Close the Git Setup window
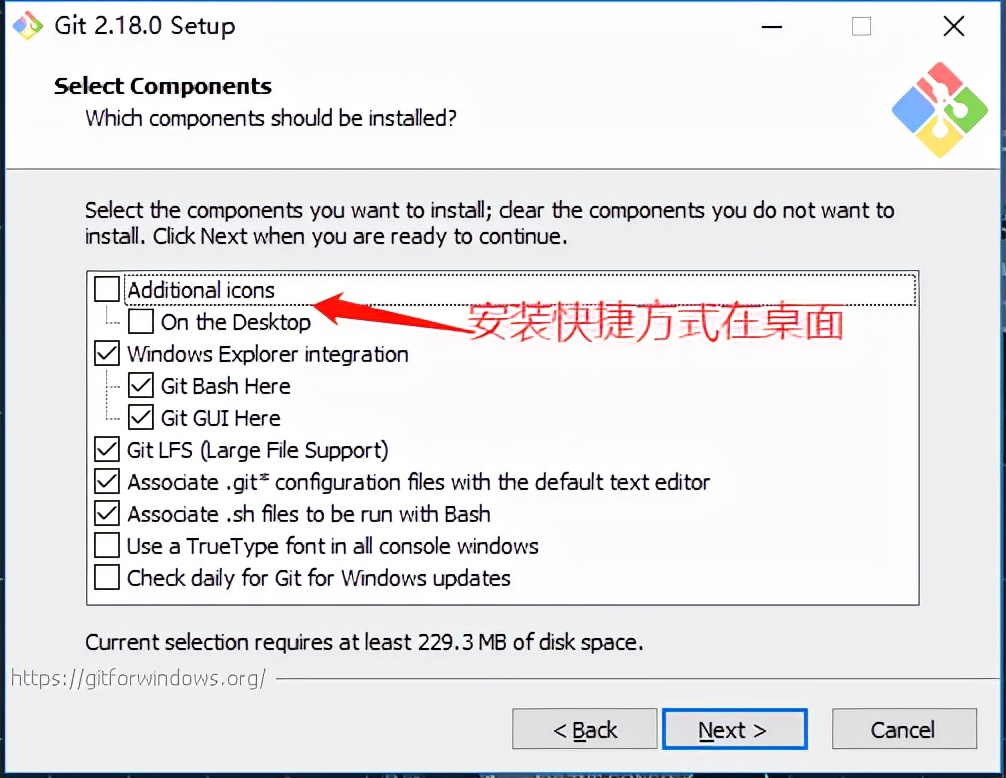Image resolution: width=1006 pixels, height=778 pixels. [954, 27]
